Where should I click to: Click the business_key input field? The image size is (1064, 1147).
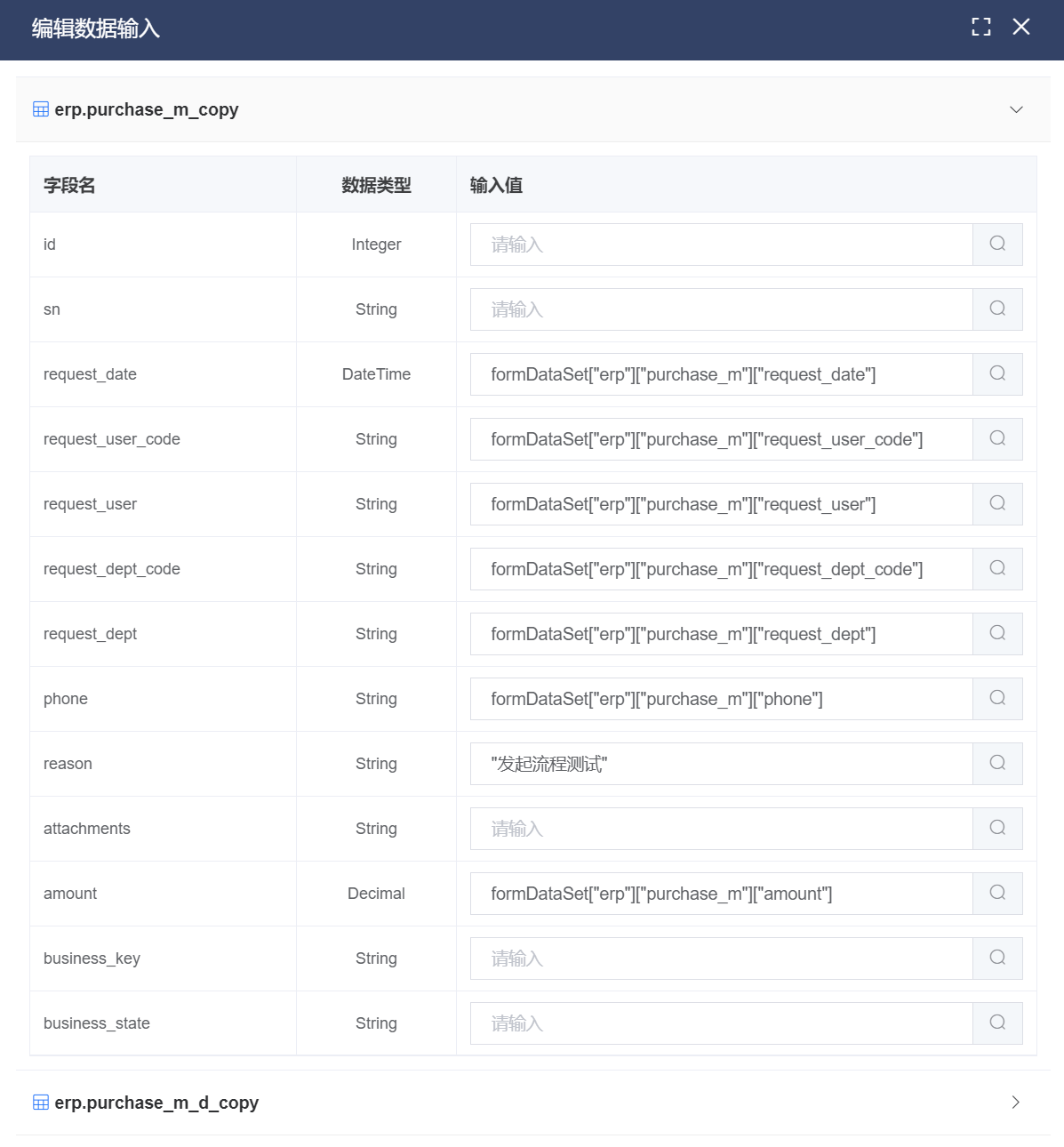(721, 959)
